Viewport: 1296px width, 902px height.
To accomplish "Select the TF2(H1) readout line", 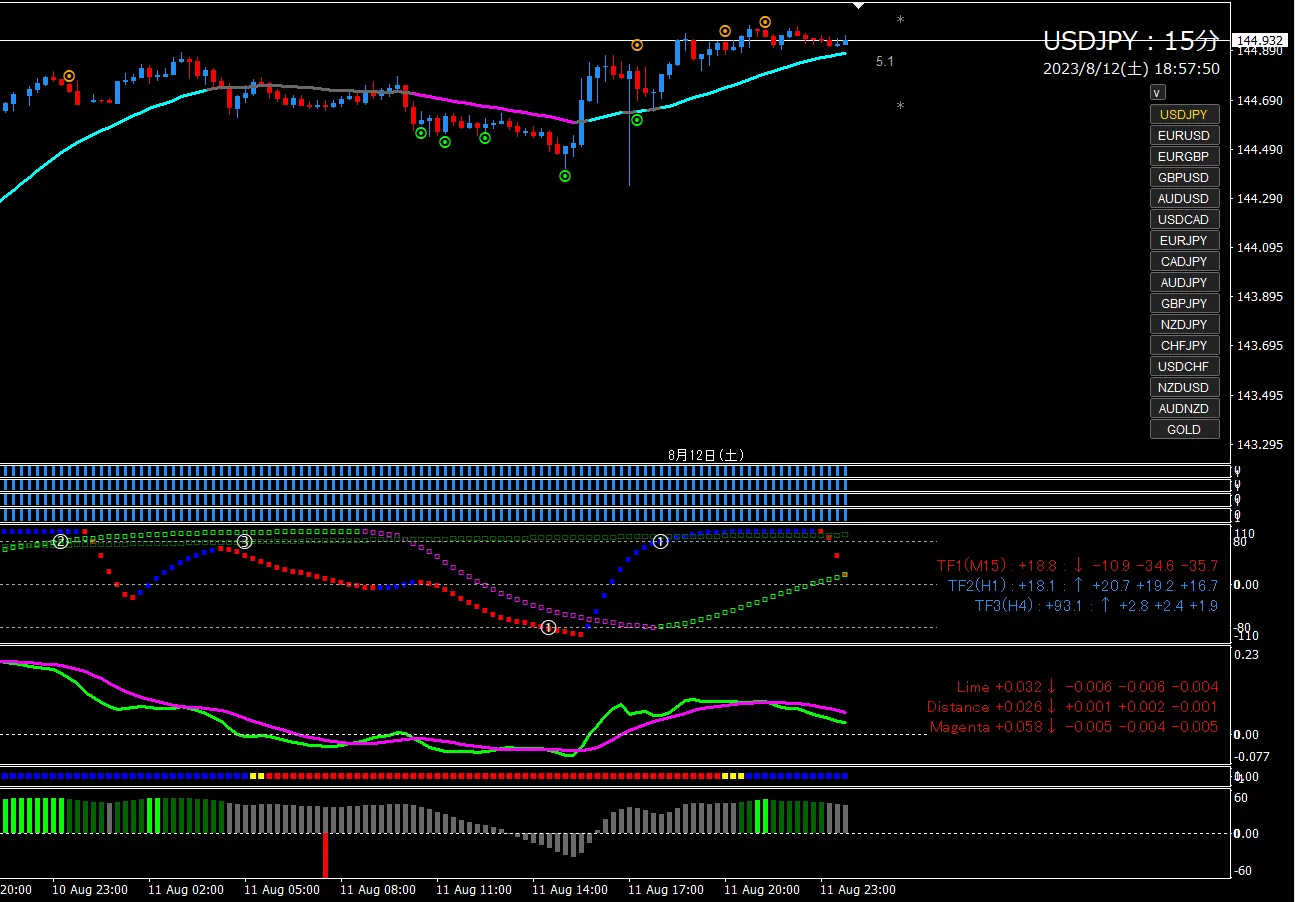I will tap(1083, 586).
